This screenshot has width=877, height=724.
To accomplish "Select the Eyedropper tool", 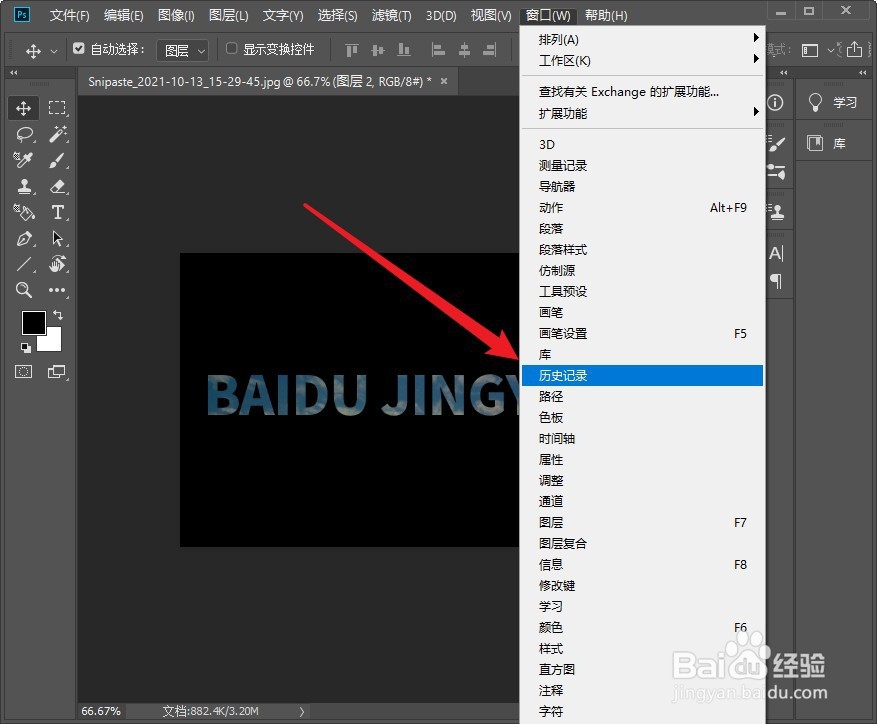I will pyautogui.click(x=23, y=160).
